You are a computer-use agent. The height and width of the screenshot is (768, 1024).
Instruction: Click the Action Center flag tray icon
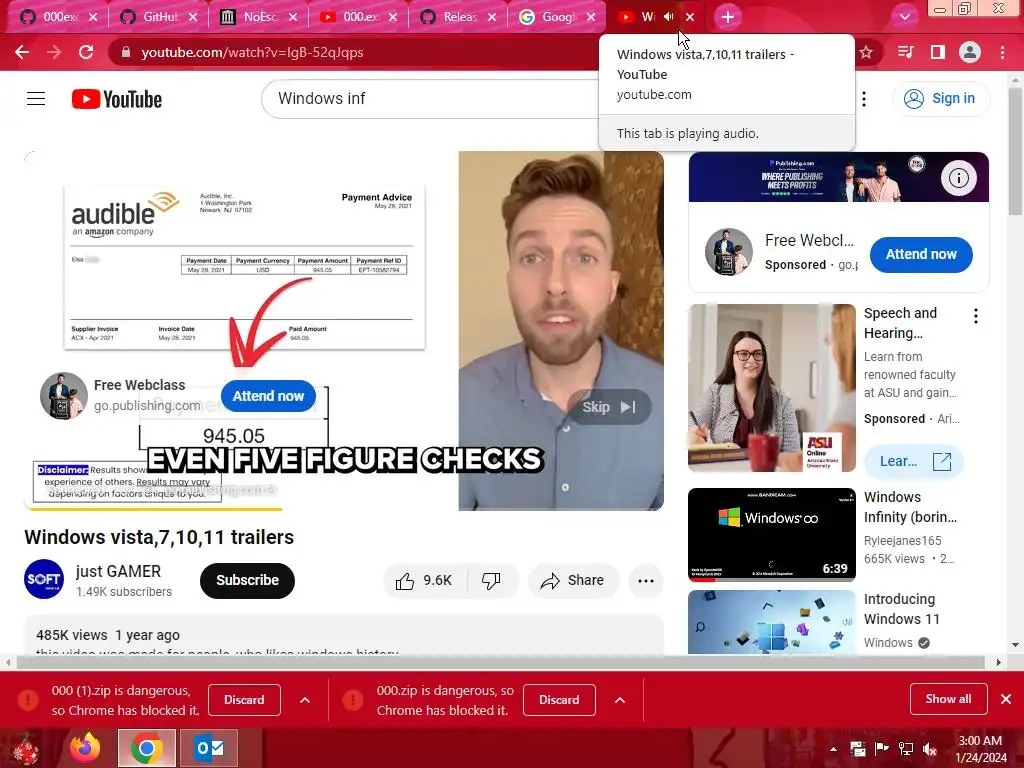(x=882, y=749)
